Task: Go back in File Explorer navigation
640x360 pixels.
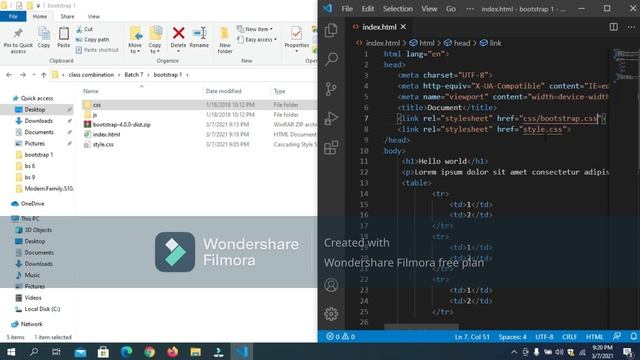Action: [9, 75]
